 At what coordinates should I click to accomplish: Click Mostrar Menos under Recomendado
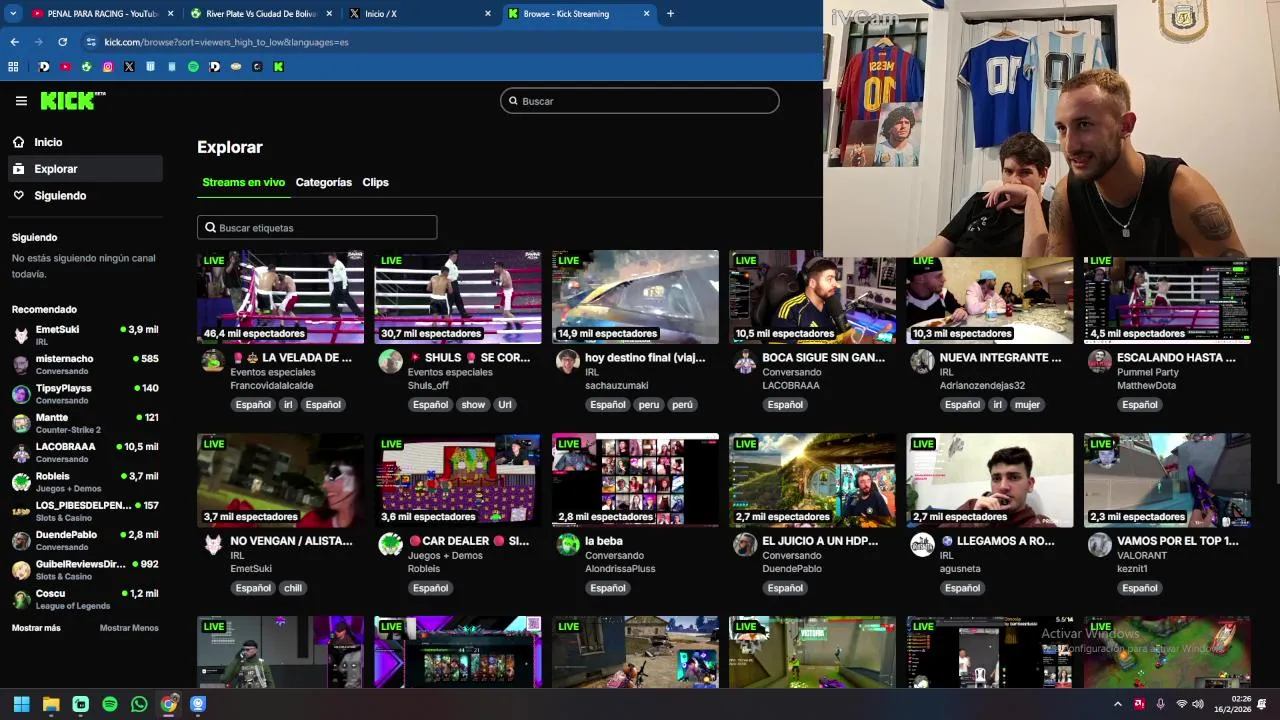(x=129, y=628)
